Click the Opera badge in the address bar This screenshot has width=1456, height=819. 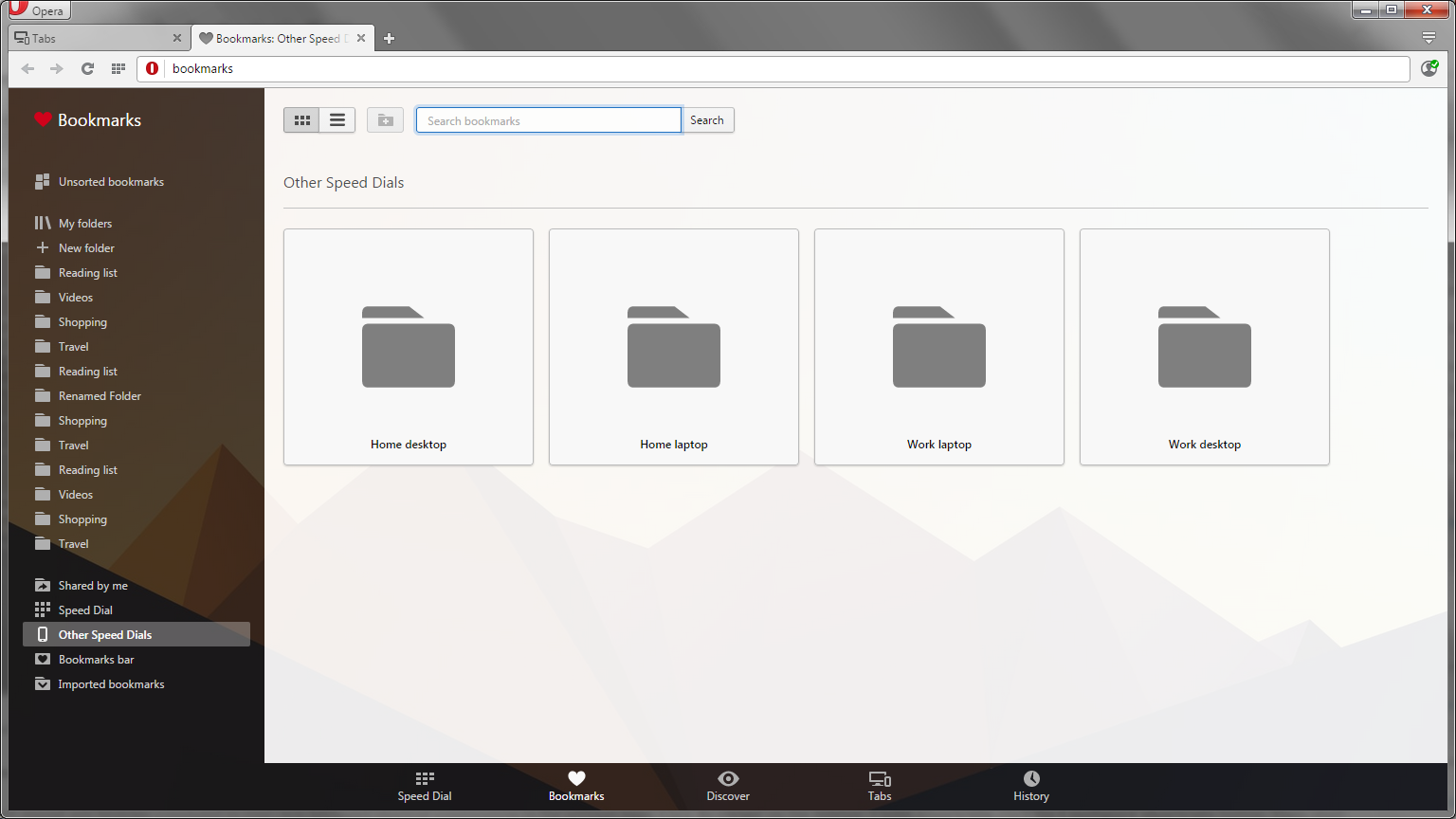pyautogui.click(x=152, y=68)
